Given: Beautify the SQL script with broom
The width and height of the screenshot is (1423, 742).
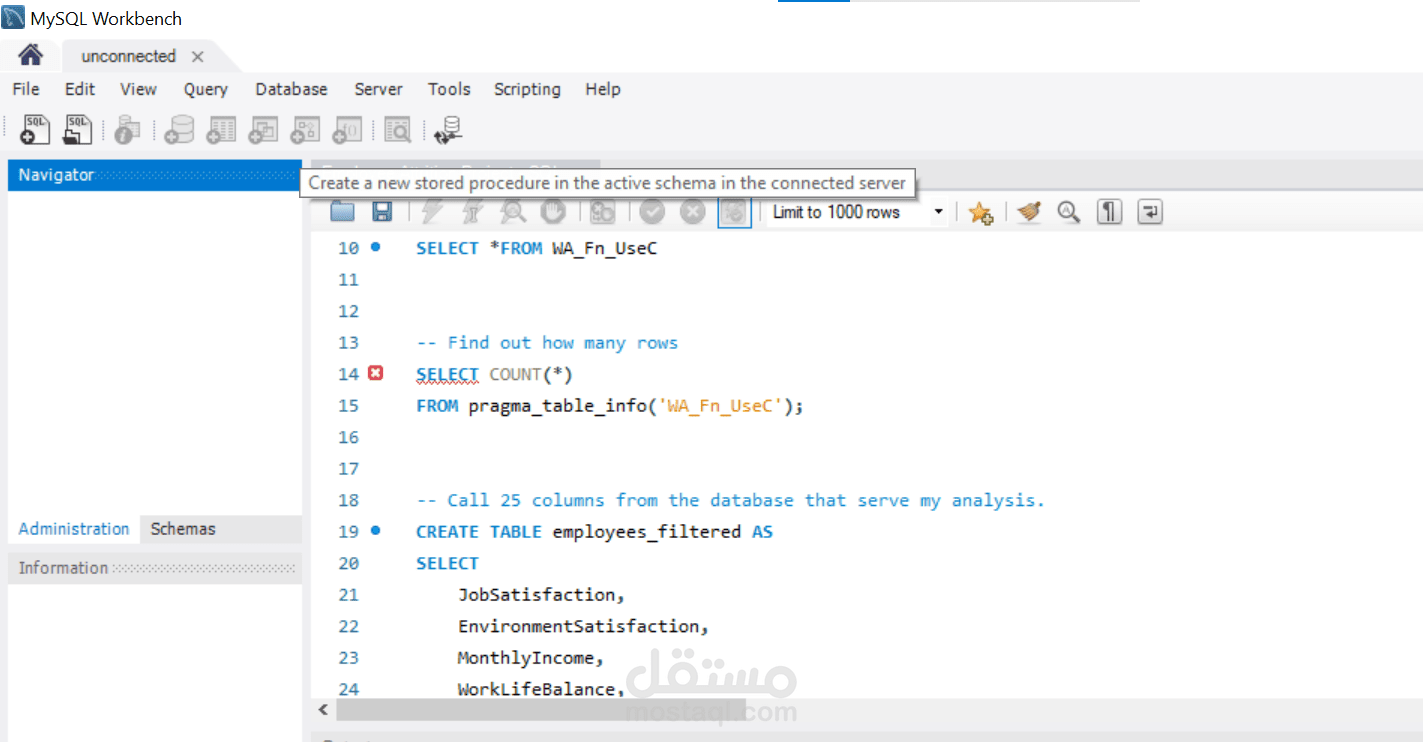Looking at the screenshot, I should point(1029,212).
